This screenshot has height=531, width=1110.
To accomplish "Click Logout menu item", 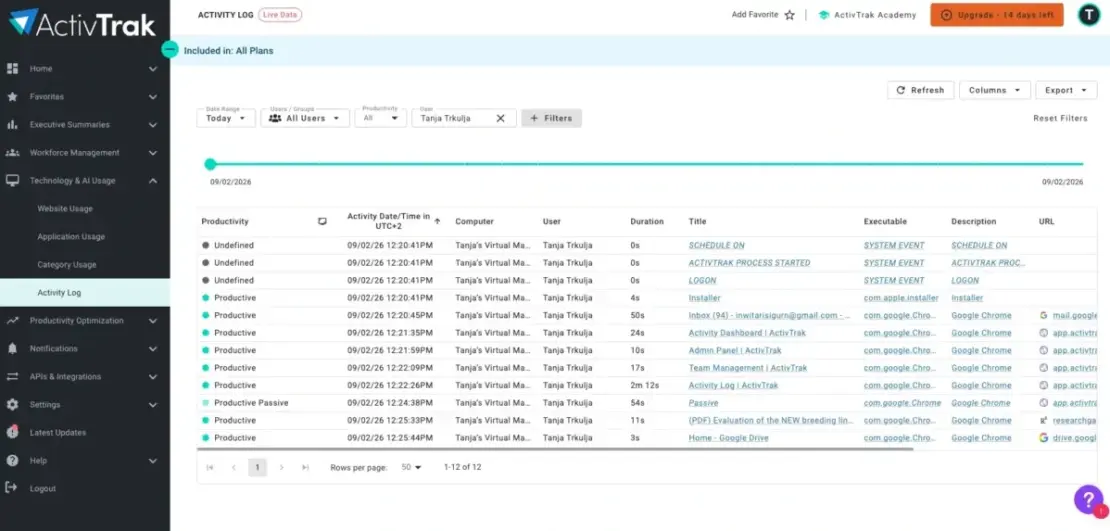I will click(x=42, y=489).
